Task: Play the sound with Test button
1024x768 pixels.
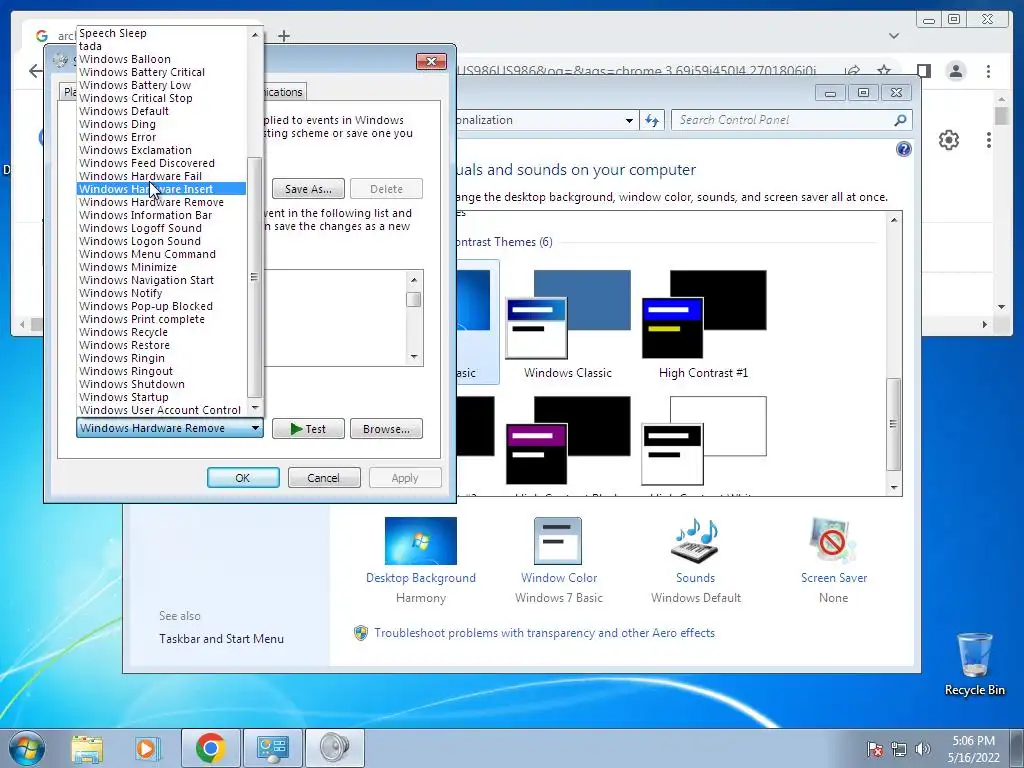Action: 308,429
